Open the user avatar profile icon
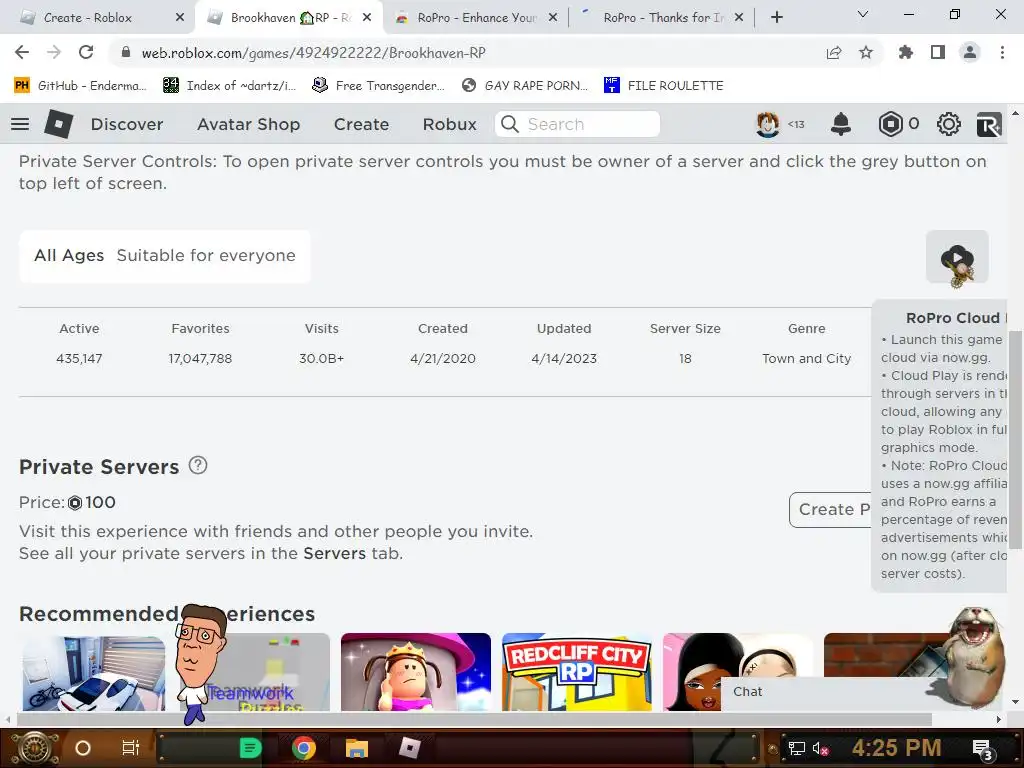This screenshot has height=768, width=1024. coord(768,124)
